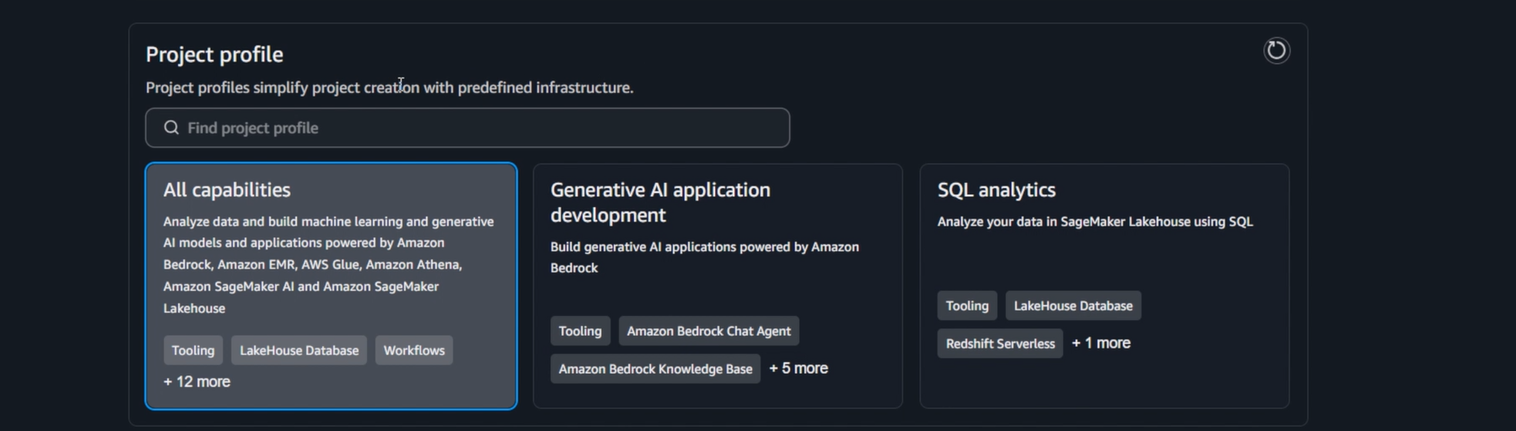Click Amazon Bedrock Chat Agent tag
The width and height of the screenshot is (1516, 431).
click(x=709, y=331)
